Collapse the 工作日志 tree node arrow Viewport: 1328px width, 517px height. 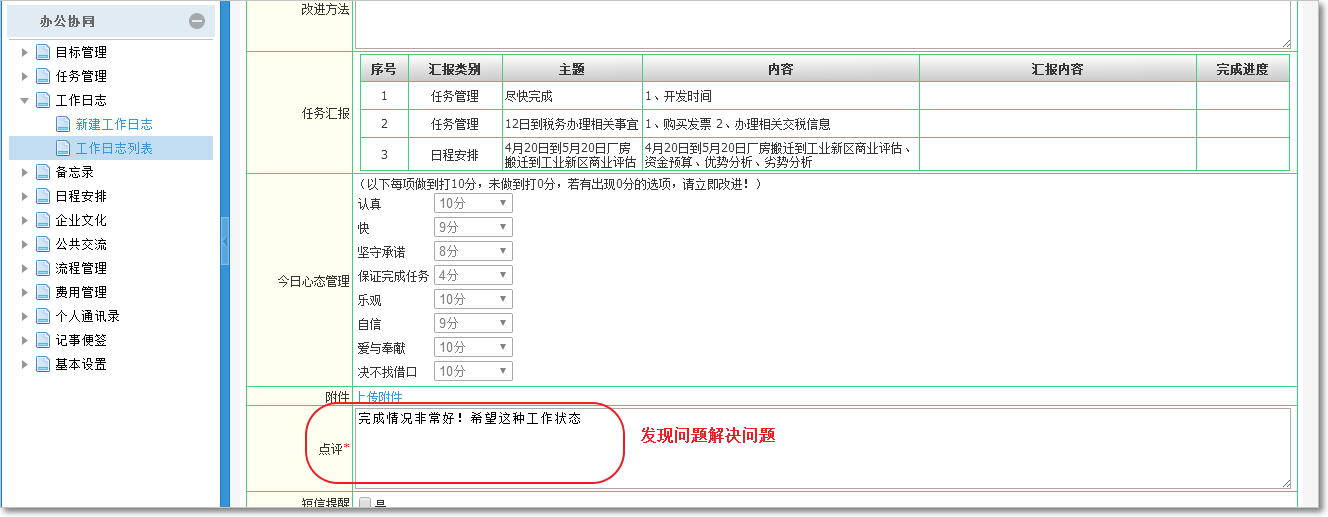tap(24, 100)
